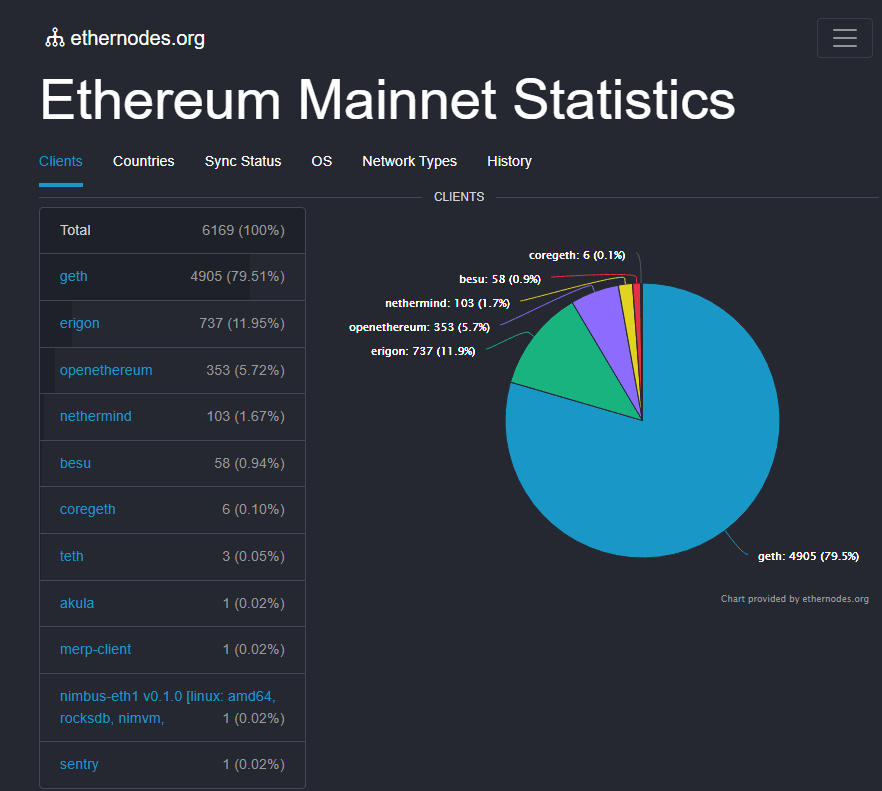Click the '4905 (79.51%)' geth value
The width and height of the screenshot is (882, 791).
(237, 276)
